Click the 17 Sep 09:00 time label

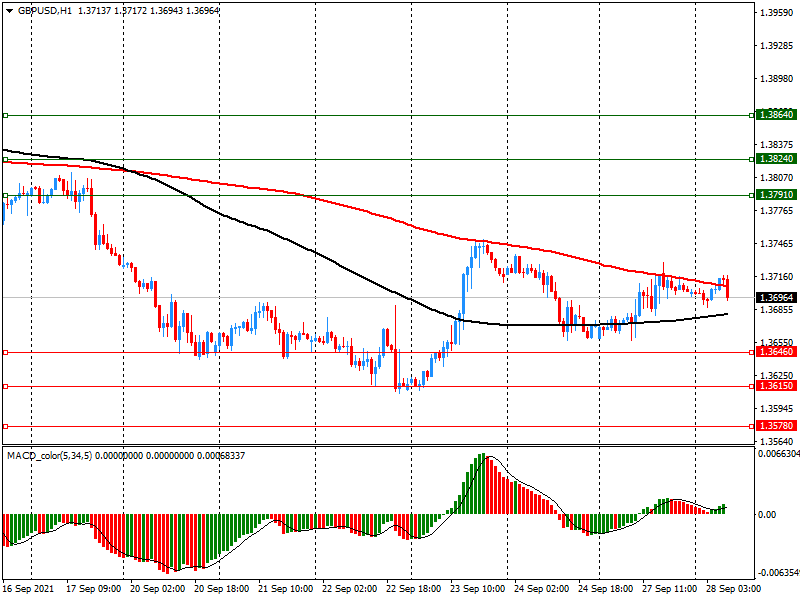93,589
